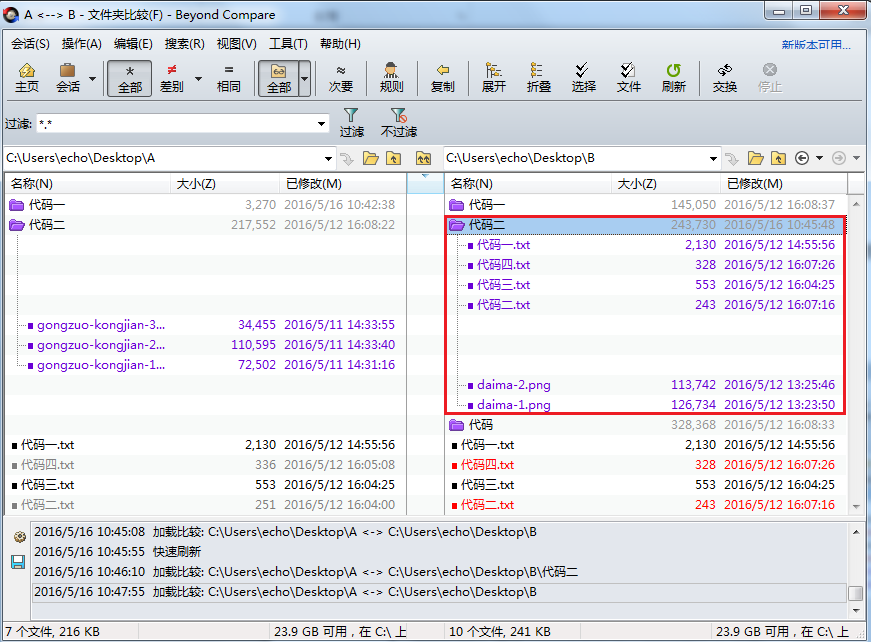871x642 pixels.
Task: Open the 过滤 filter text dropdown arrow
Action: coord(321,124)
